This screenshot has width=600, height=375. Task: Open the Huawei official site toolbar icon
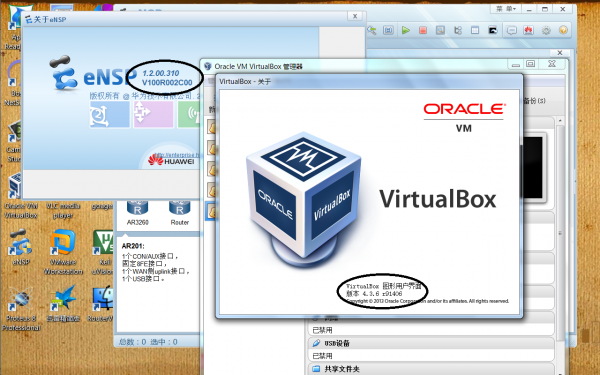[528, 30]
